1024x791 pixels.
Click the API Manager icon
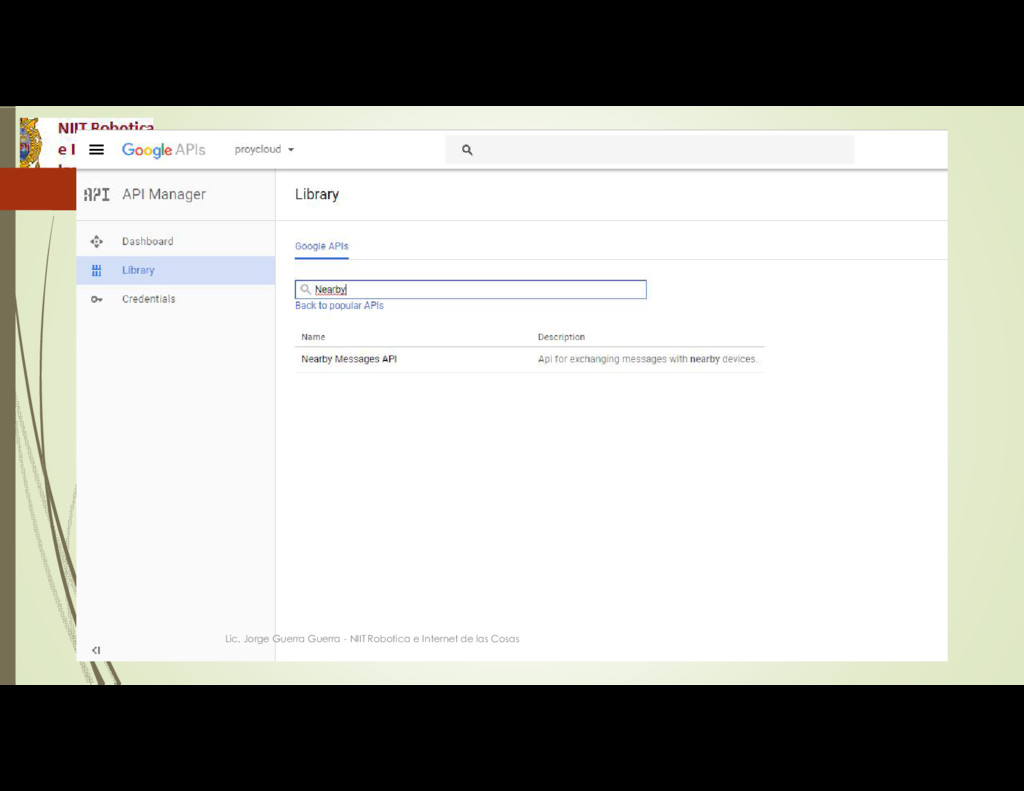[x=97, y=194]
